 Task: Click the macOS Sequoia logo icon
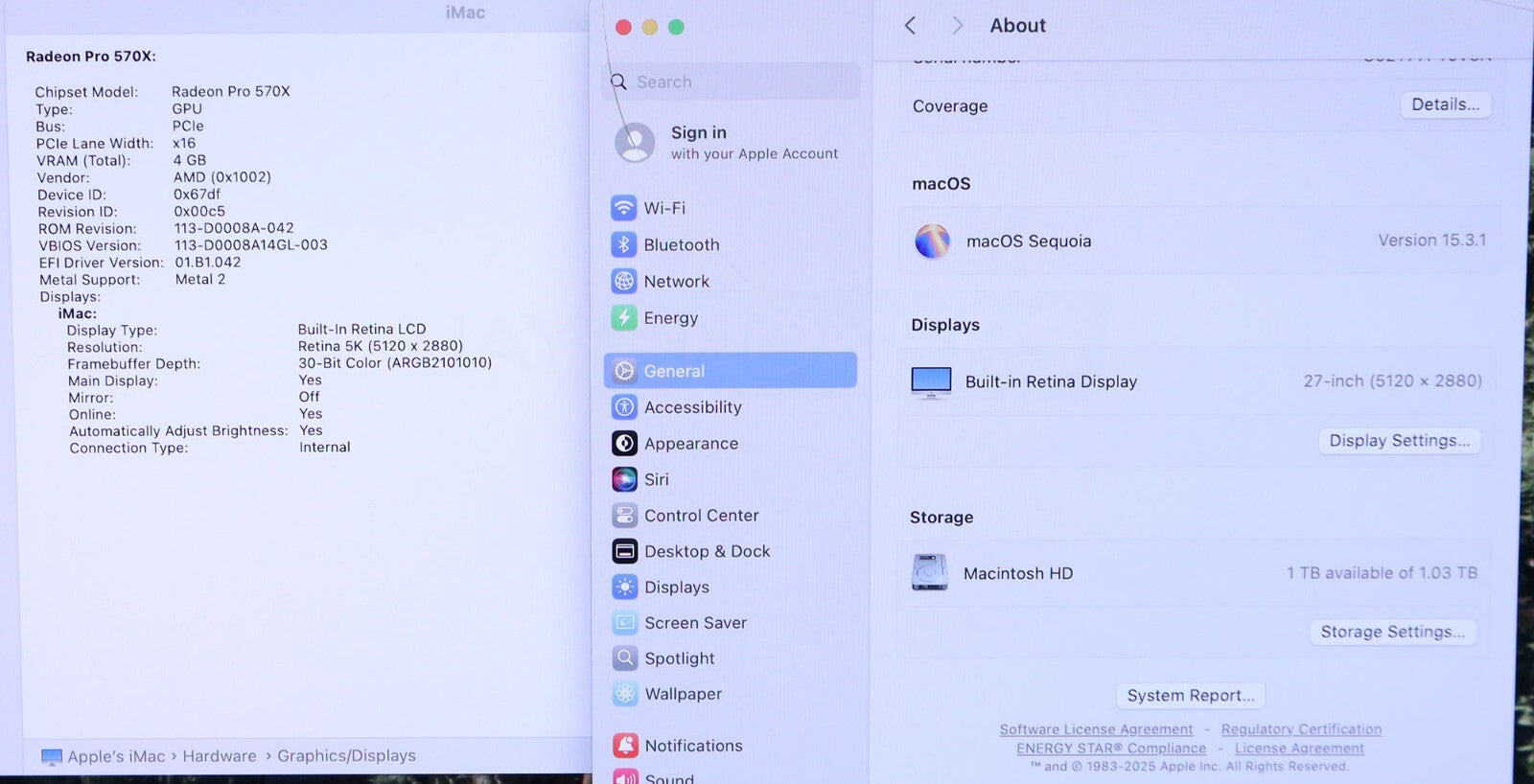point(932,241)
